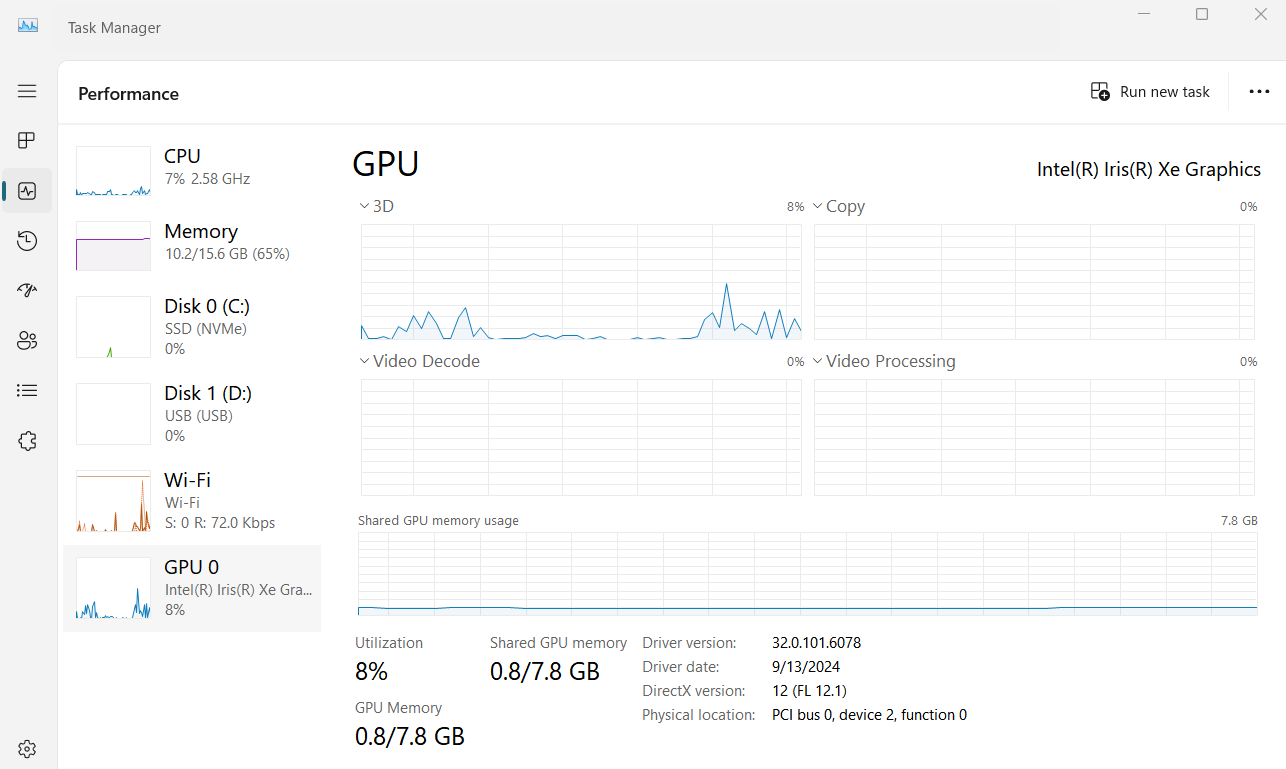The height and width of the screenshot is (769, 1286).
Task: Select the GPU 0 performance item
Action: click(192, 588)
